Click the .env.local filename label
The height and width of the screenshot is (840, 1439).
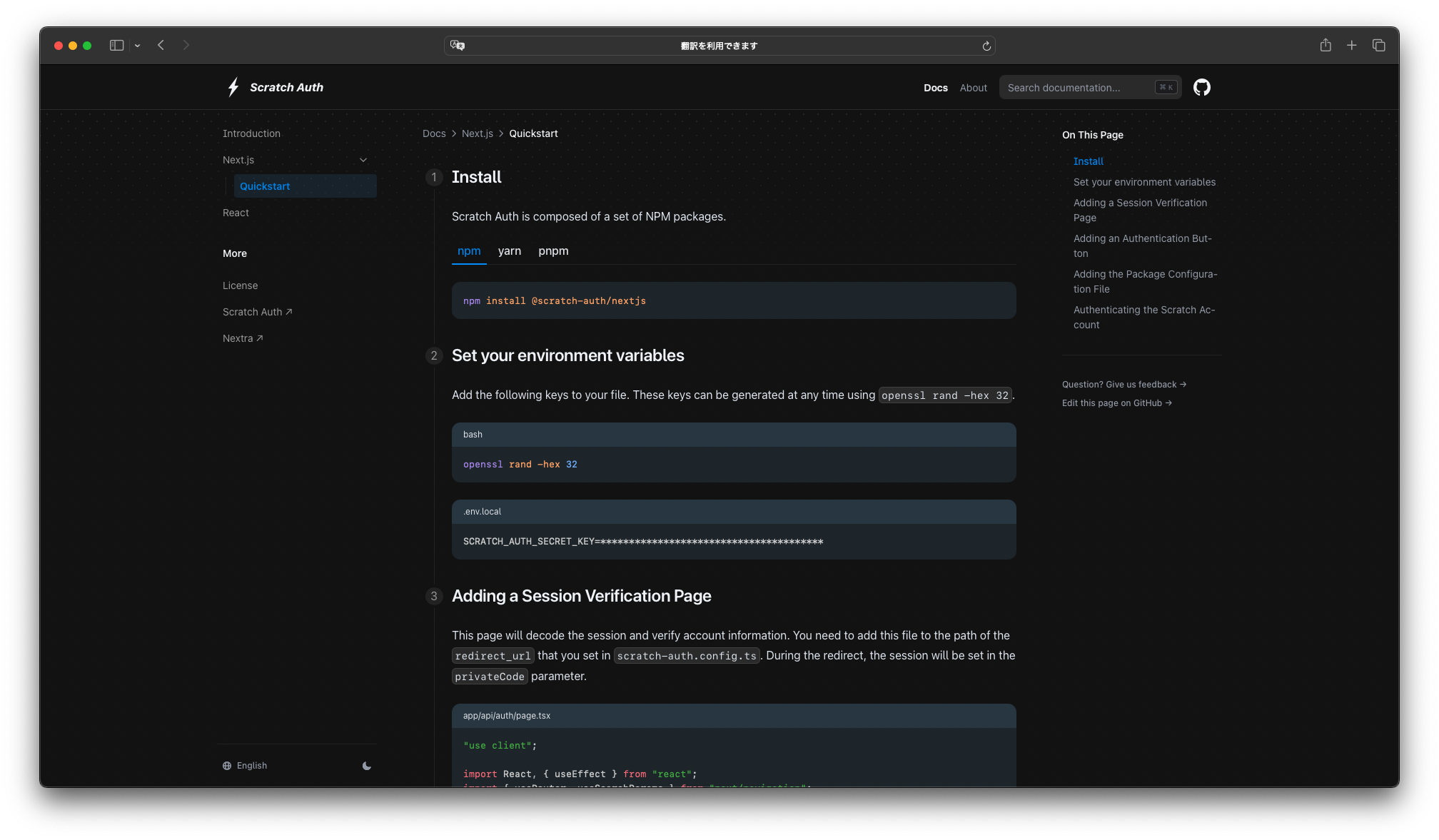pyautogui.click(x=483, y=512)
